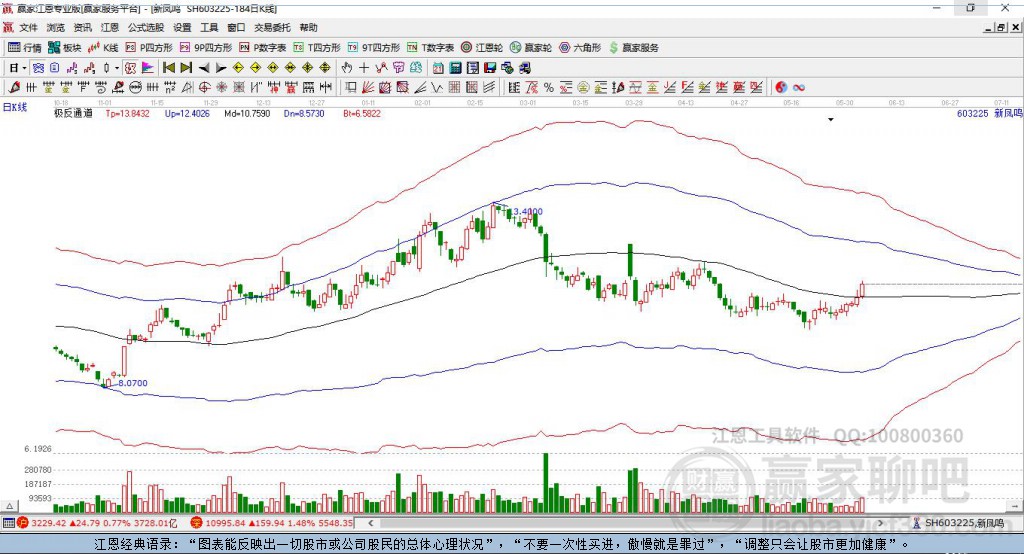Select the Gann fan lines tool
Screen dimensions: 1024x554
pos(368,87)
